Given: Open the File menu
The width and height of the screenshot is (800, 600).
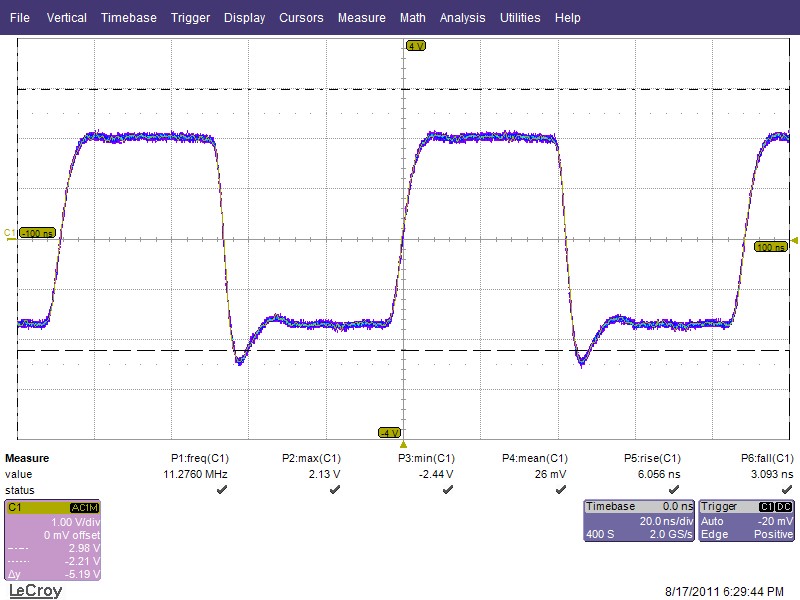Looking at the screenshot, I should 19,17.
